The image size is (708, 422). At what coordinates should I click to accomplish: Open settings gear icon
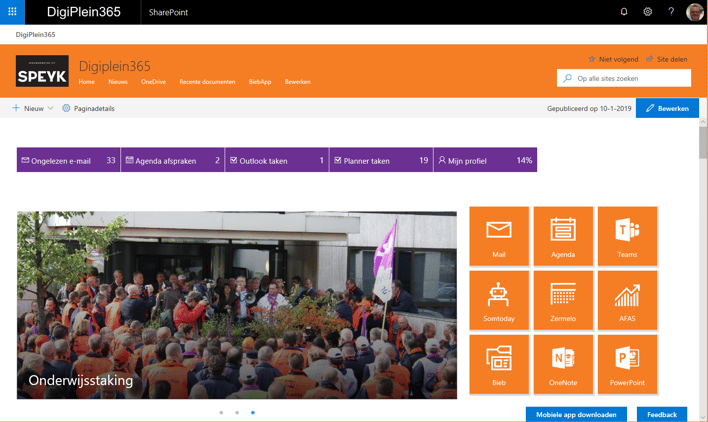pyautogui.click(x=647, y=12)
